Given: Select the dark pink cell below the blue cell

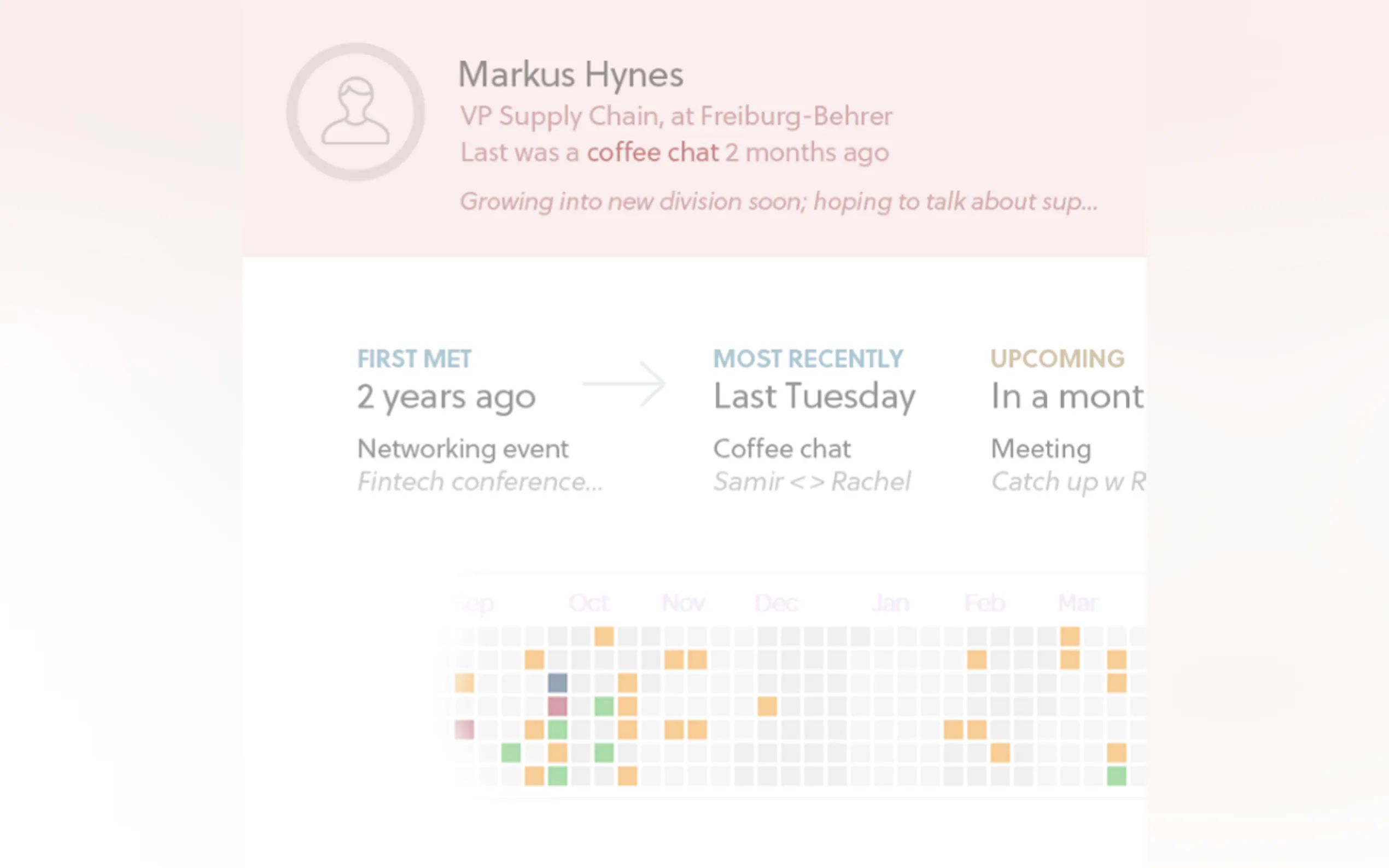Looking at the screenshot, I should click(x=558, y=706).
